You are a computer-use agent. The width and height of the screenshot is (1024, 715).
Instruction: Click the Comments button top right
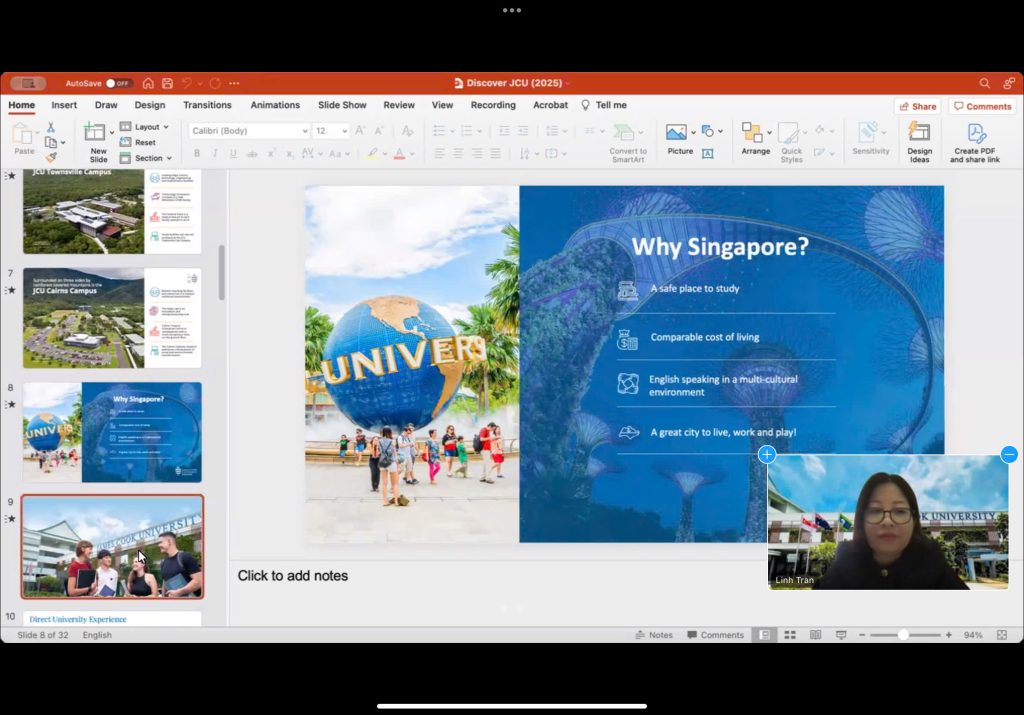pos(983,106)
